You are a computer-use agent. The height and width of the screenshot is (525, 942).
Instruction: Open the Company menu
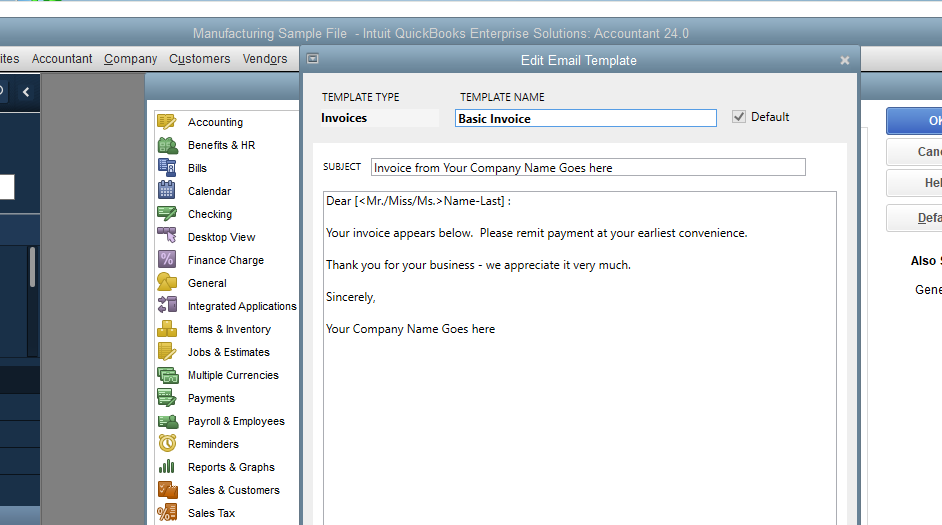(x=130, y=59)
